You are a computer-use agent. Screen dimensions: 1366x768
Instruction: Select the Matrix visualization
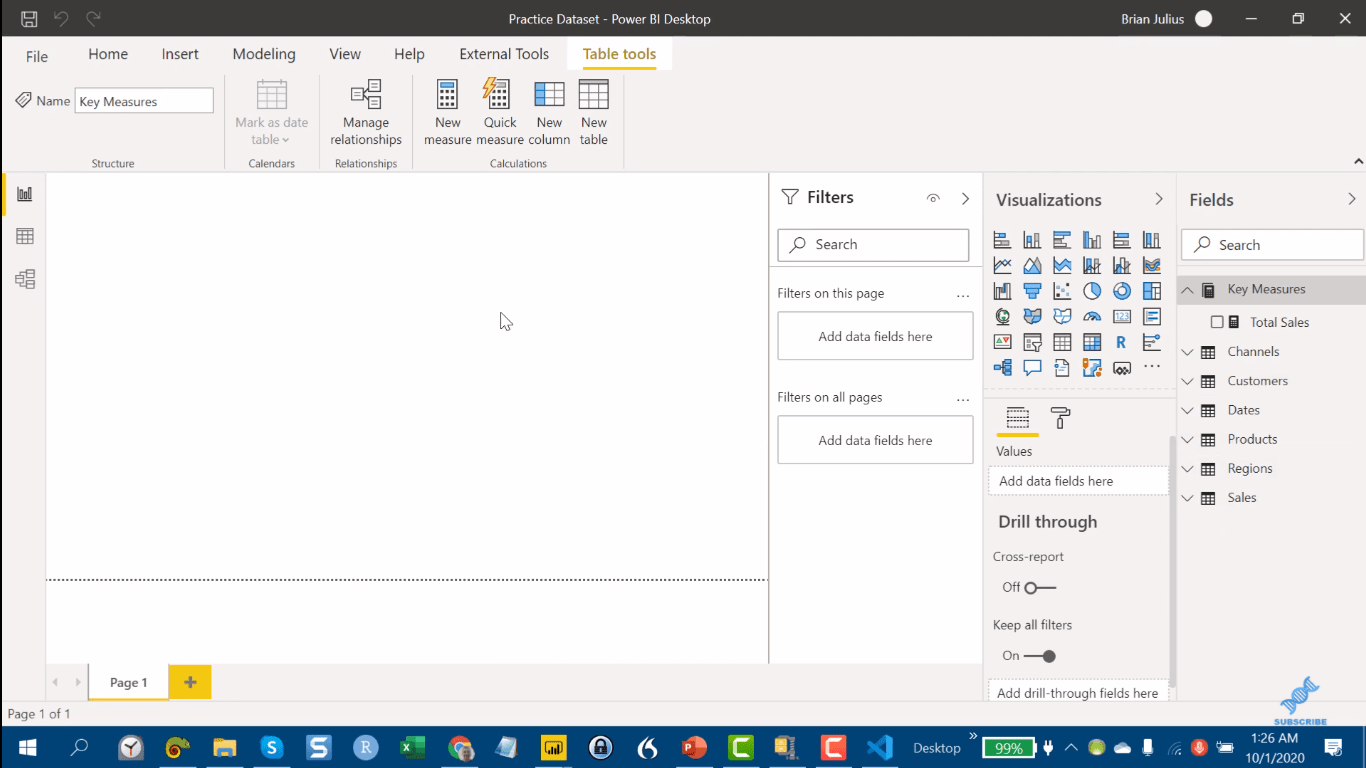pyautogui.click(x=1092, y=342)
